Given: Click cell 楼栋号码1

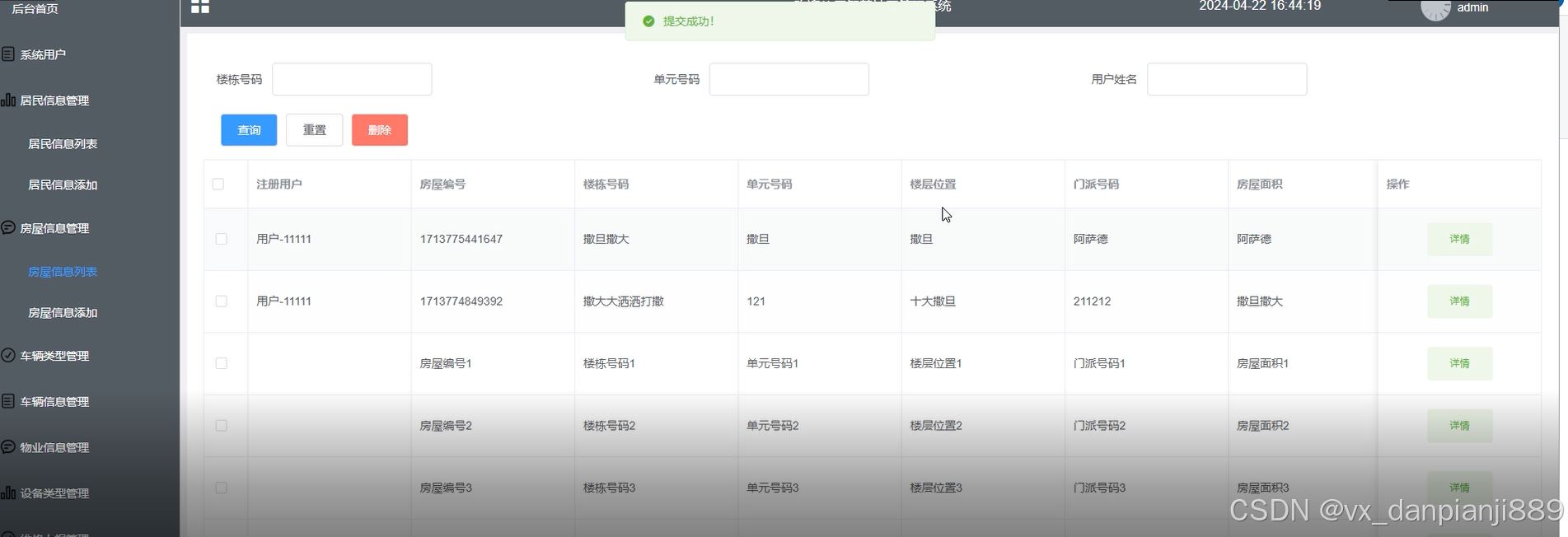Looking at the screenshot, I should [609, 363].
